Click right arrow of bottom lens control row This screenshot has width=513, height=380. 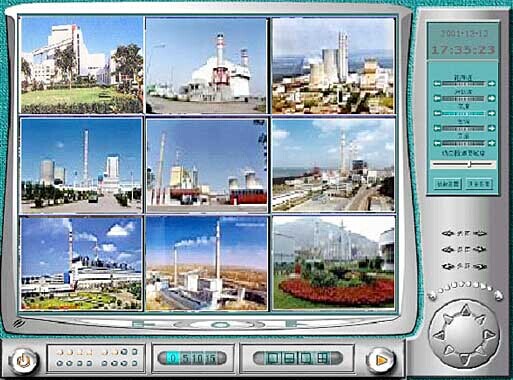pyautogui.click(x=481, y=266)
